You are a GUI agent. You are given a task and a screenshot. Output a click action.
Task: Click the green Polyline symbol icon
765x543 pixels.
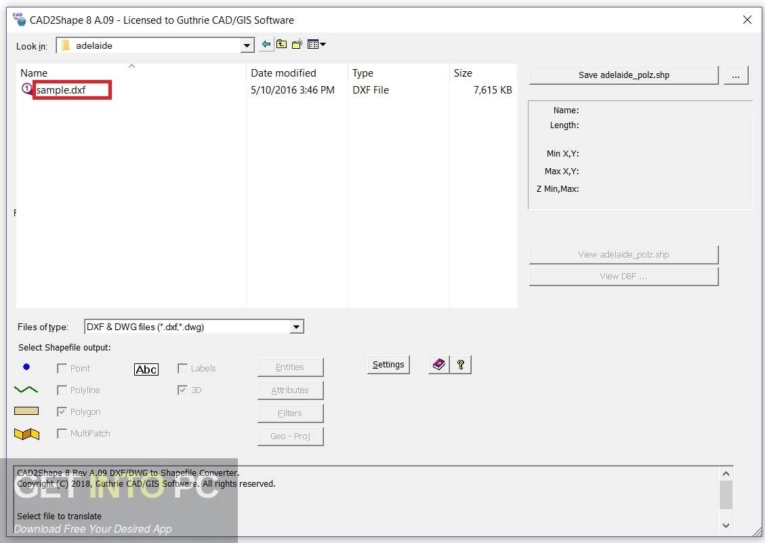[x=26, y=389]
